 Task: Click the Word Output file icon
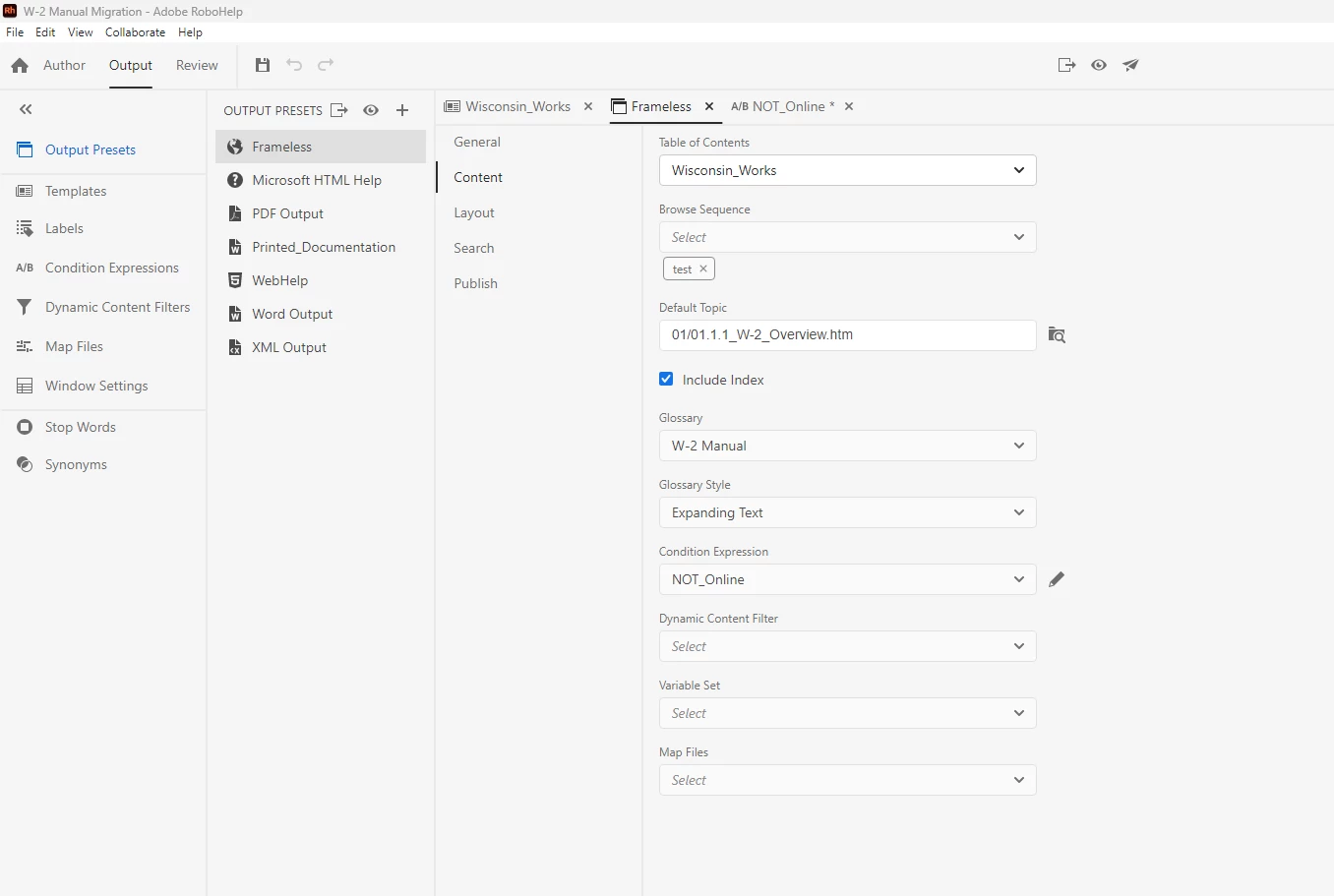(235, 314)
